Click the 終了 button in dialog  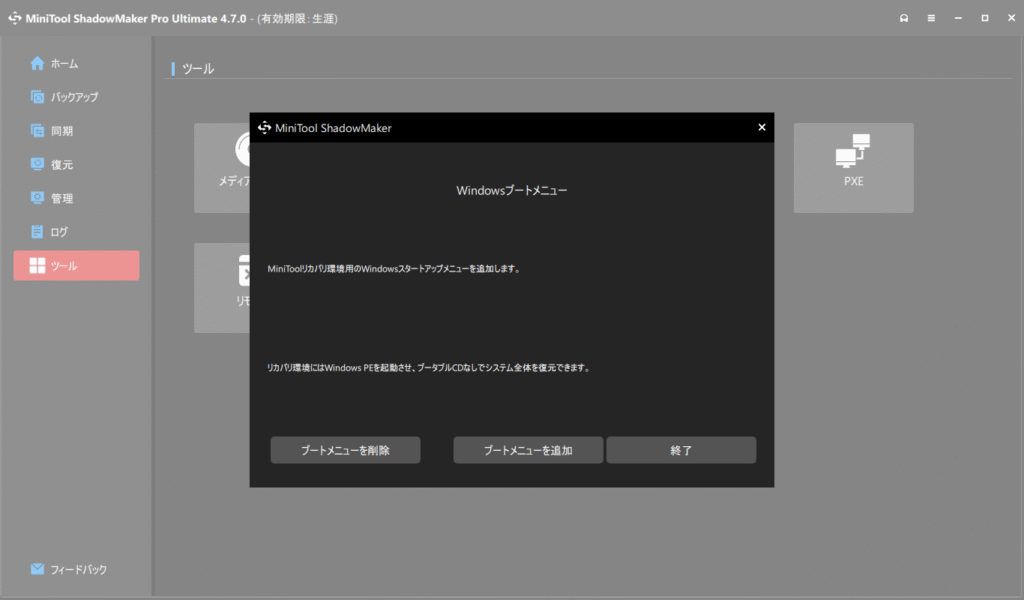(681, 450)
